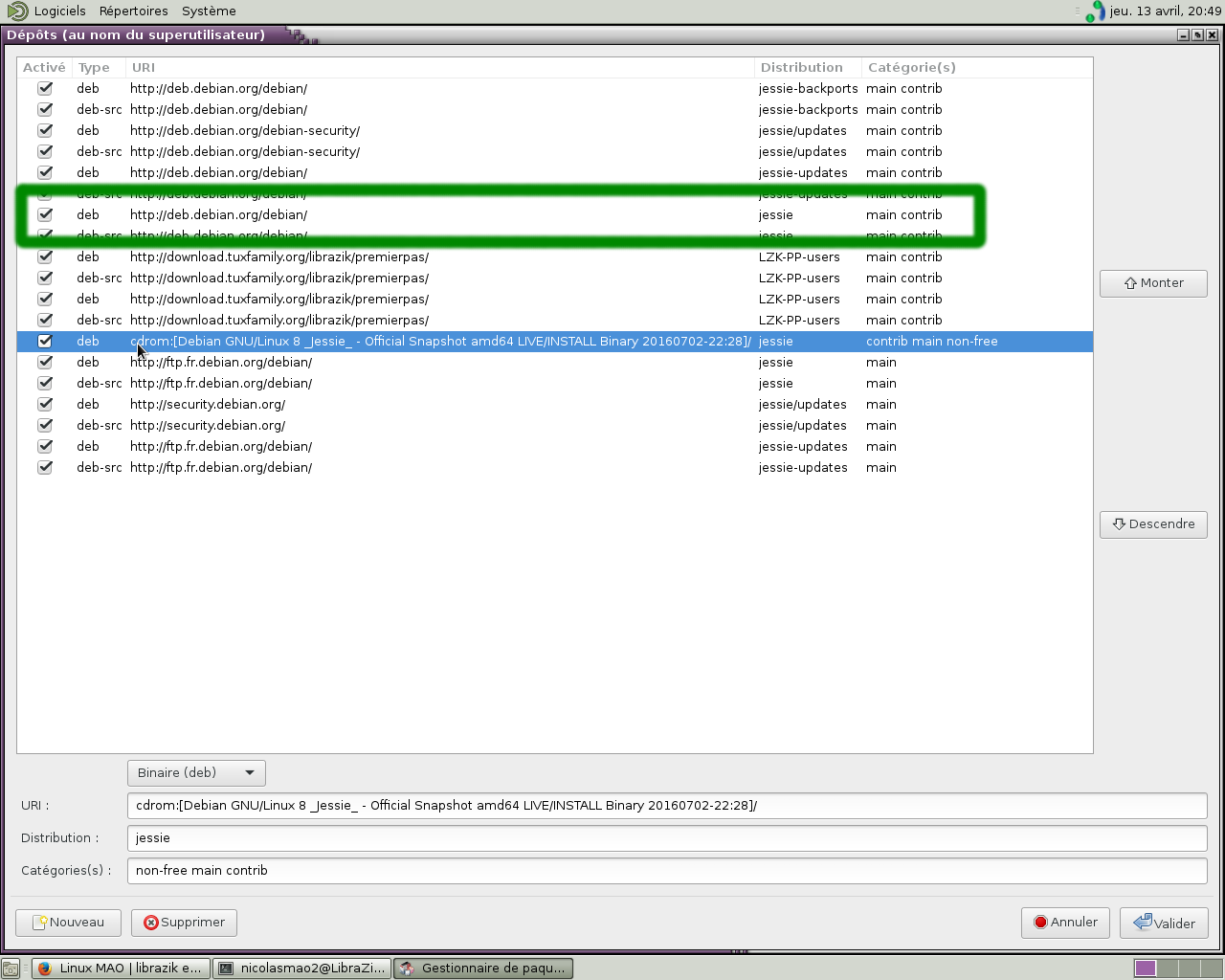This screenshot has height=980, width=1225.
Task: Toggle the deb debian-security repository checkbox
Action: [45, 130]
